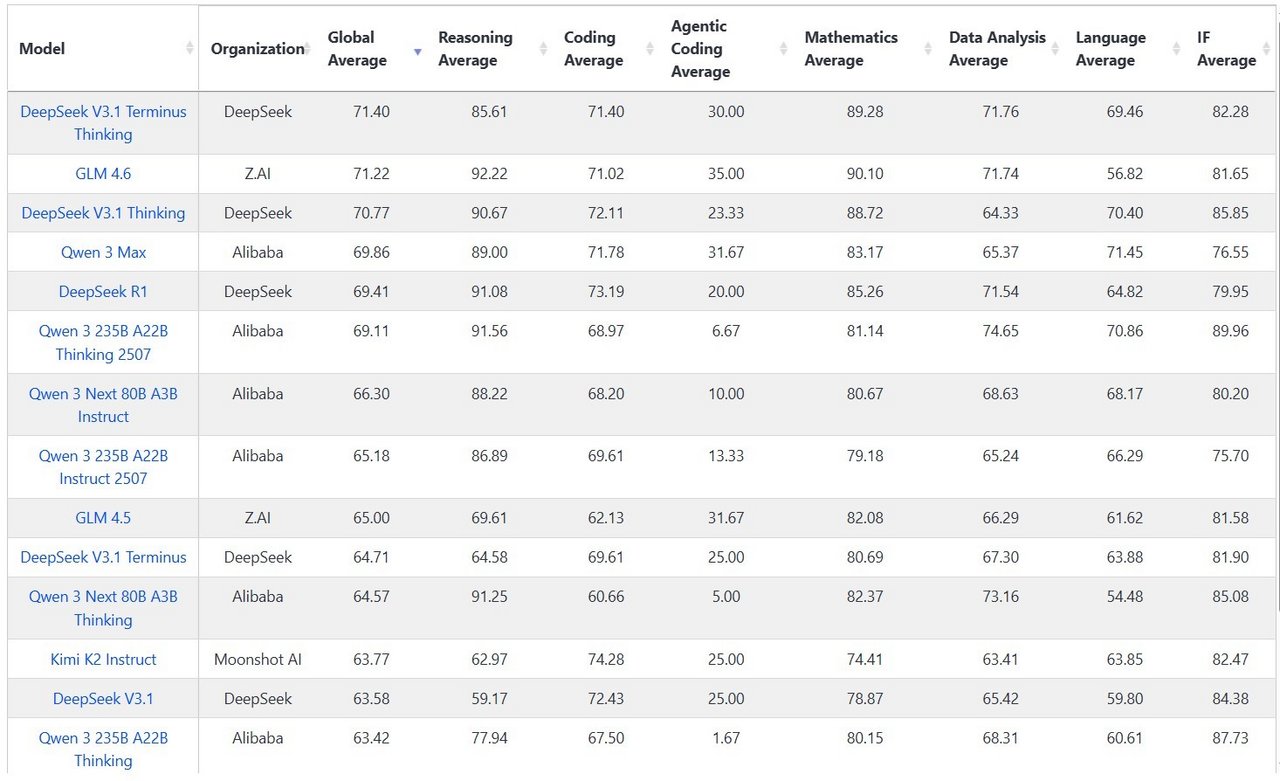Select the Kimi K2 Instruct link
Viewport: 1280px width, 781px height.
[x=103, y=660]
